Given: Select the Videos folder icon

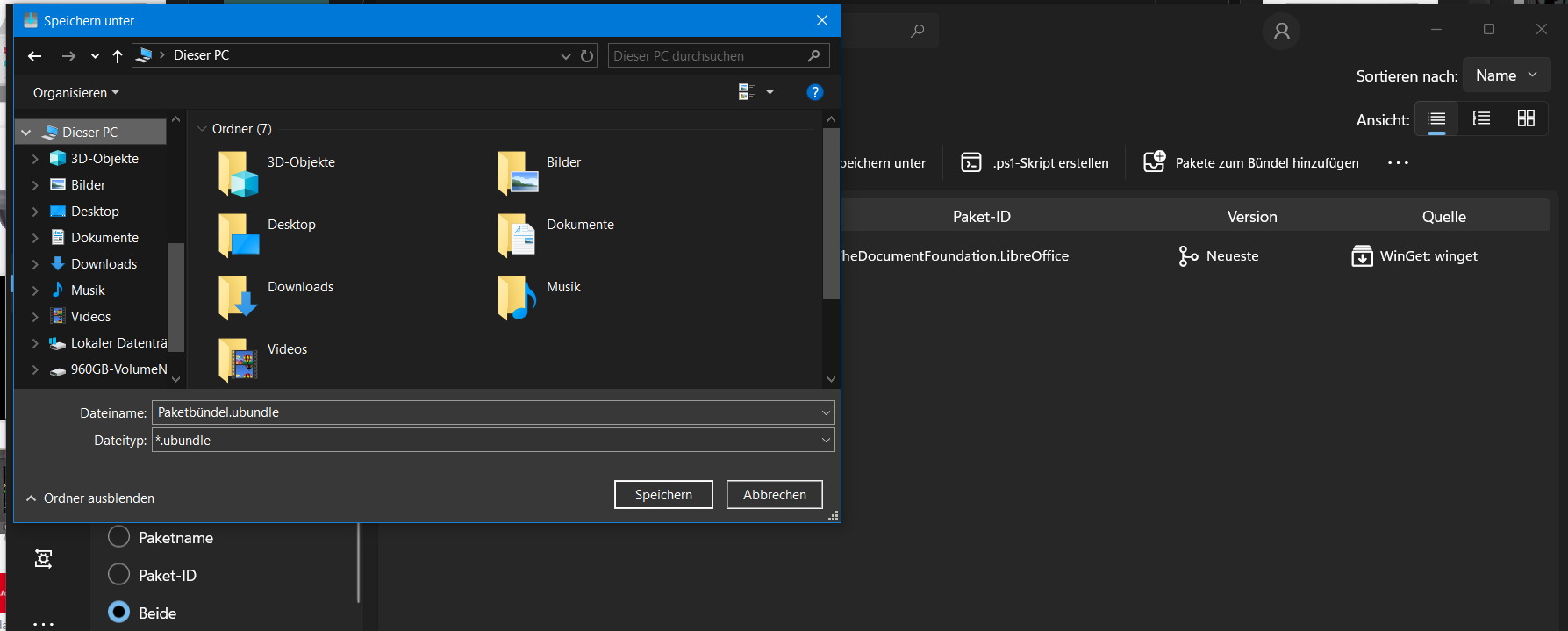Looking at the screenshot, I should pyautogui.click(x=238, y=361).
